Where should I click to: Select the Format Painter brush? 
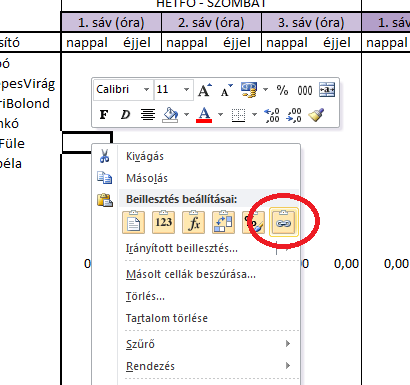(x=316, y=115)
